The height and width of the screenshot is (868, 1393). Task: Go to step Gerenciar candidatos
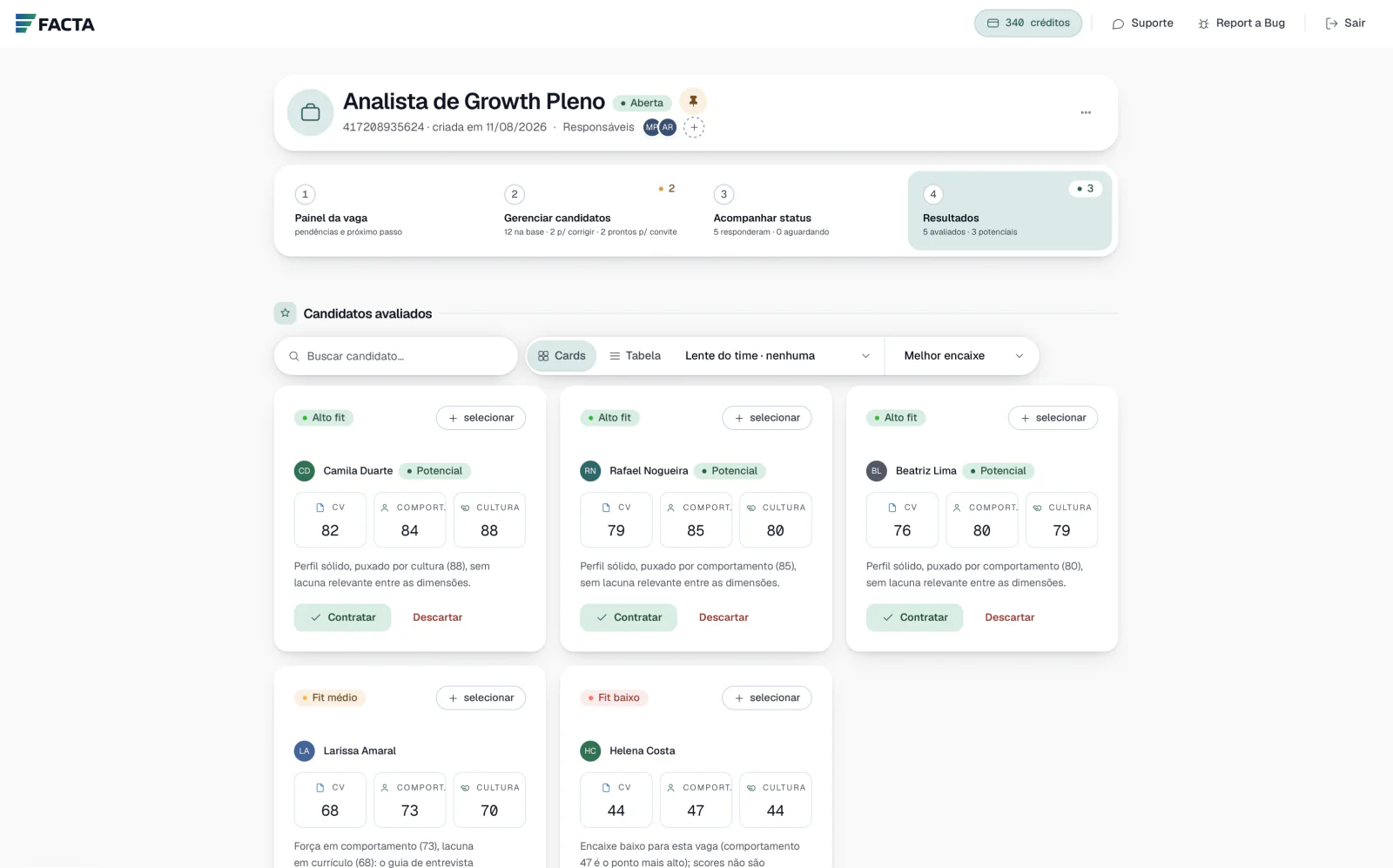590,211
